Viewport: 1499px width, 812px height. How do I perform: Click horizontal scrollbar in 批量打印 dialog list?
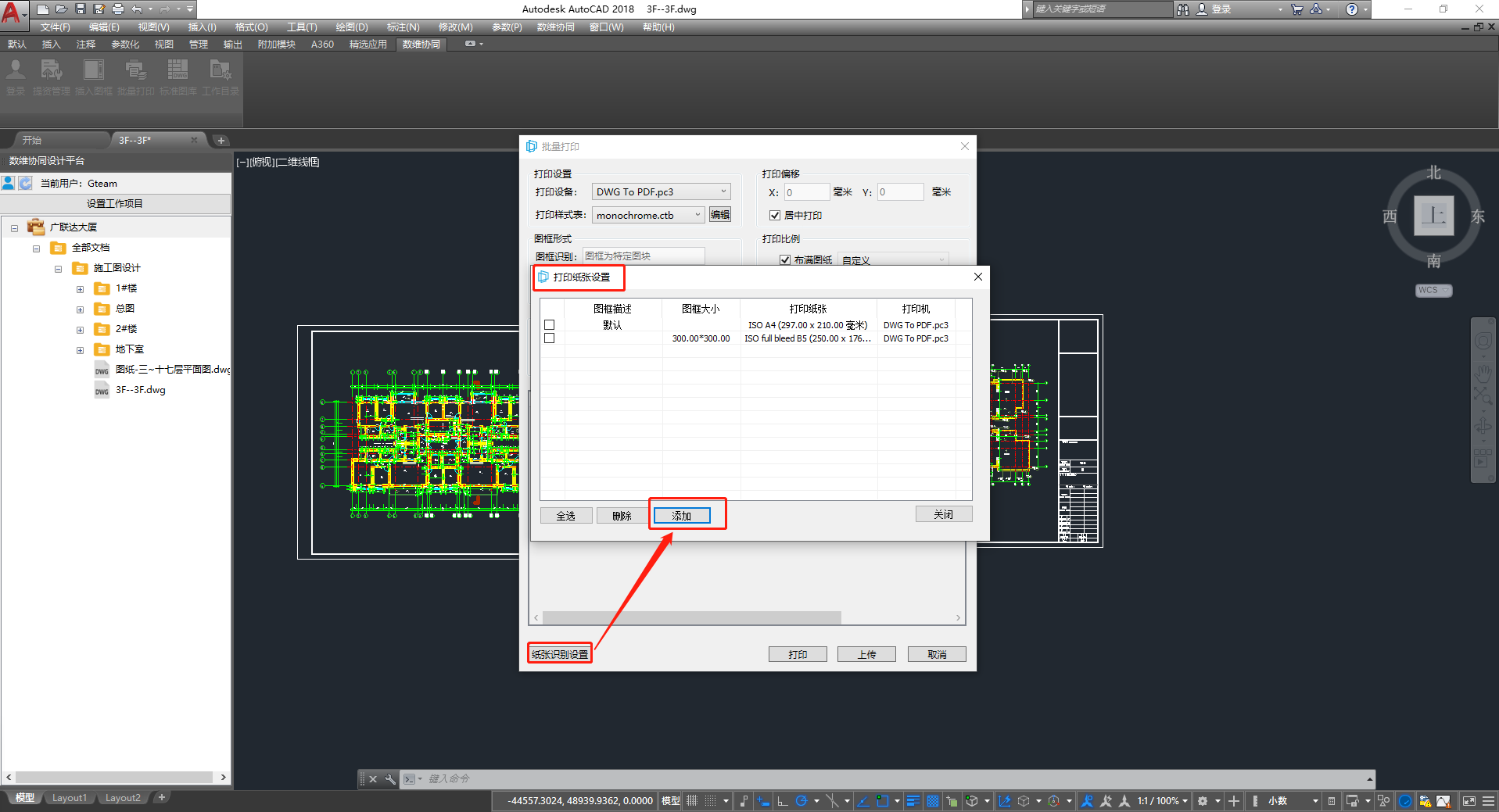692,617
